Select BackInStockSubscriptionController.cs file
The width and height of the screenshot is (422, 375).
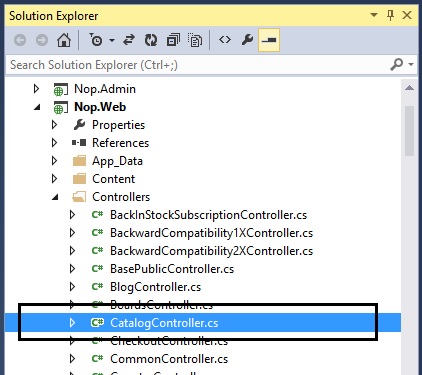pos(208,215)
